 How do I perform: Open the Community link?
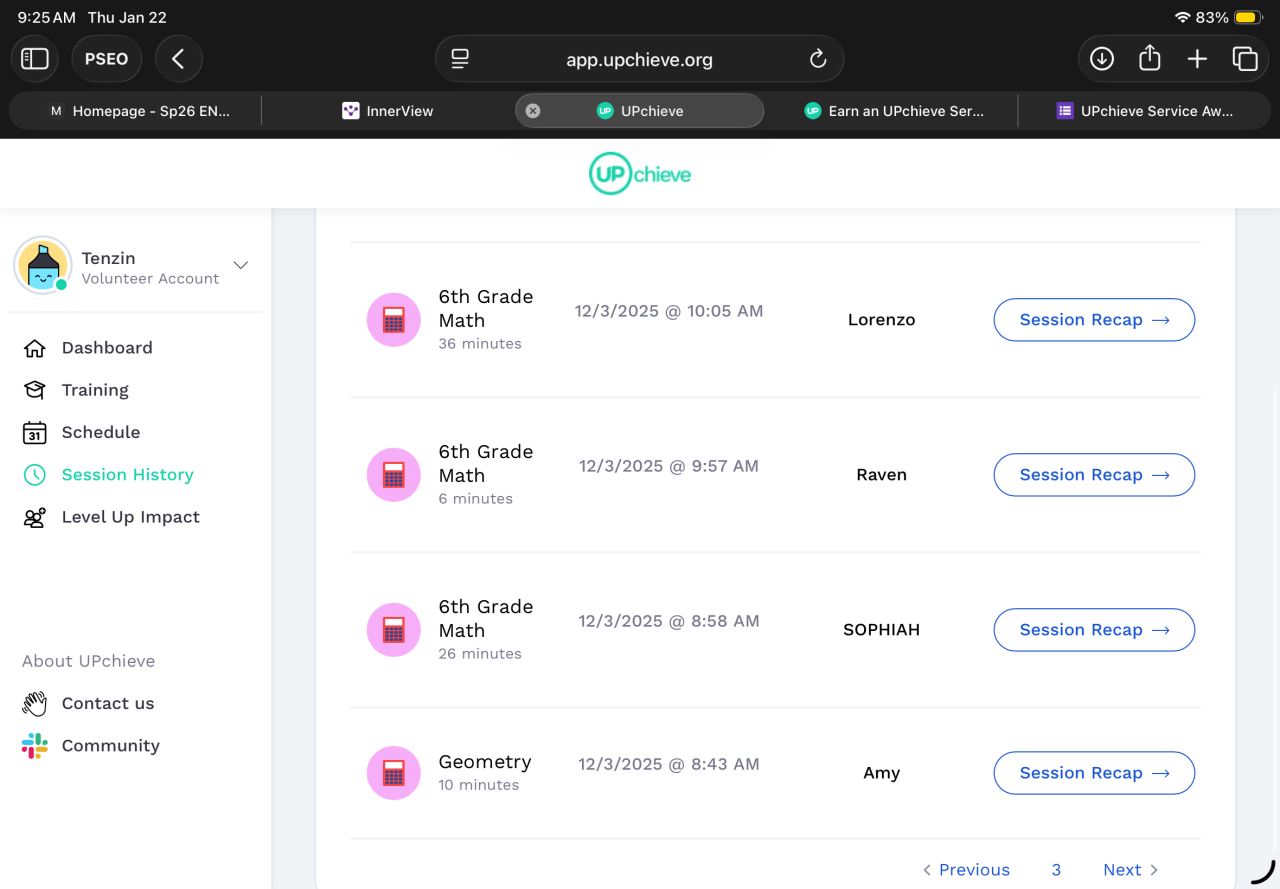coord(111,746)
